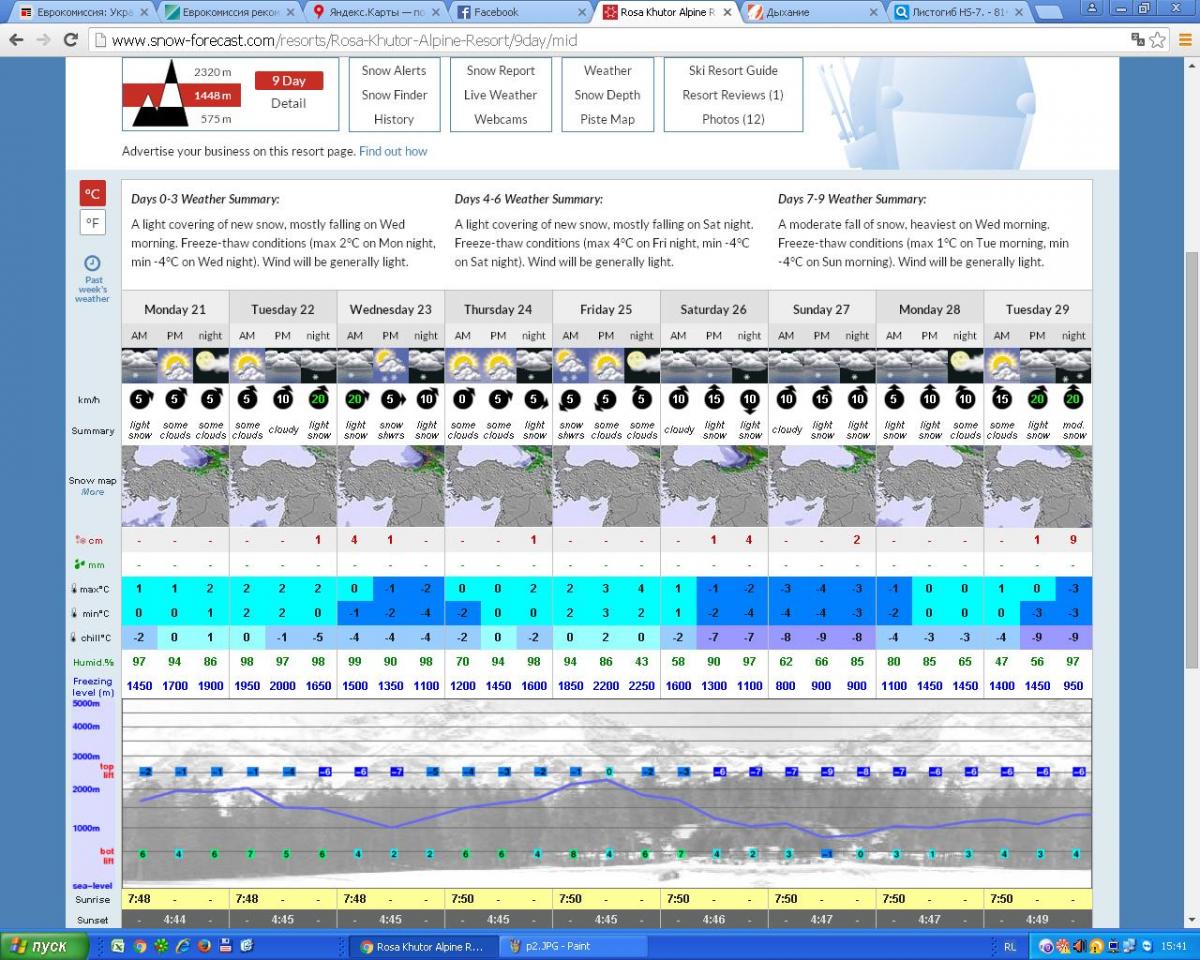This screenshot has width=1200, height=960.
Task: Open Saturday 26 snow map thumbnail
Action: 714,486
